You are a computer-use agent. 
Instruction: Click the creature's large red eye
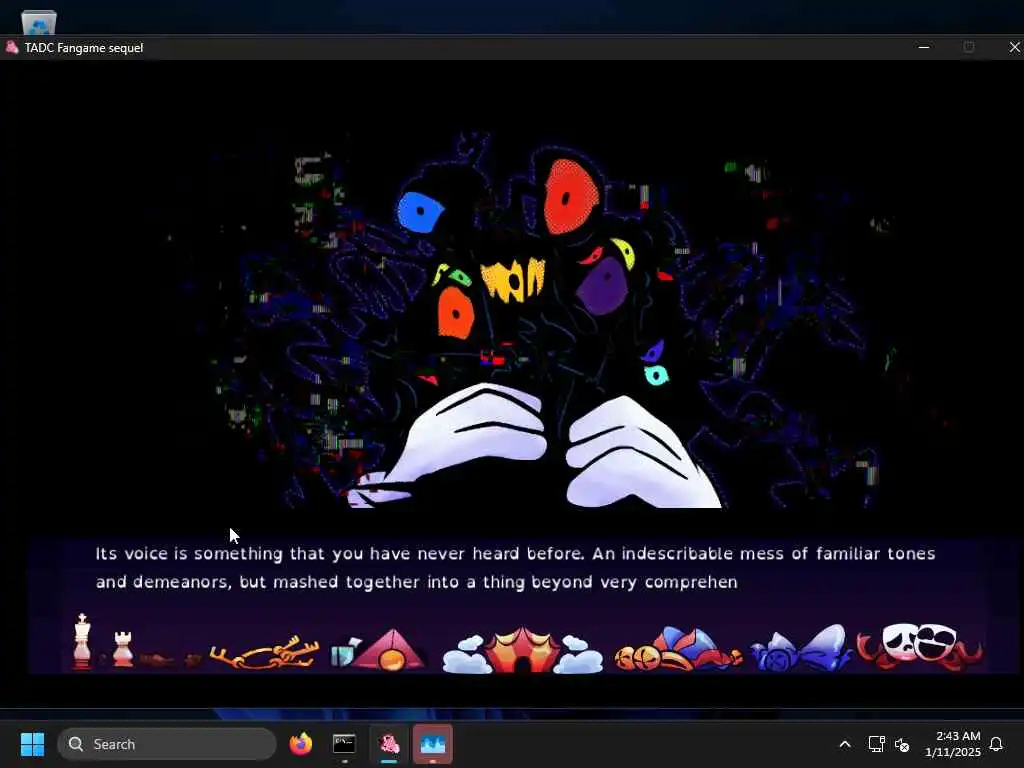coord(571,197)
